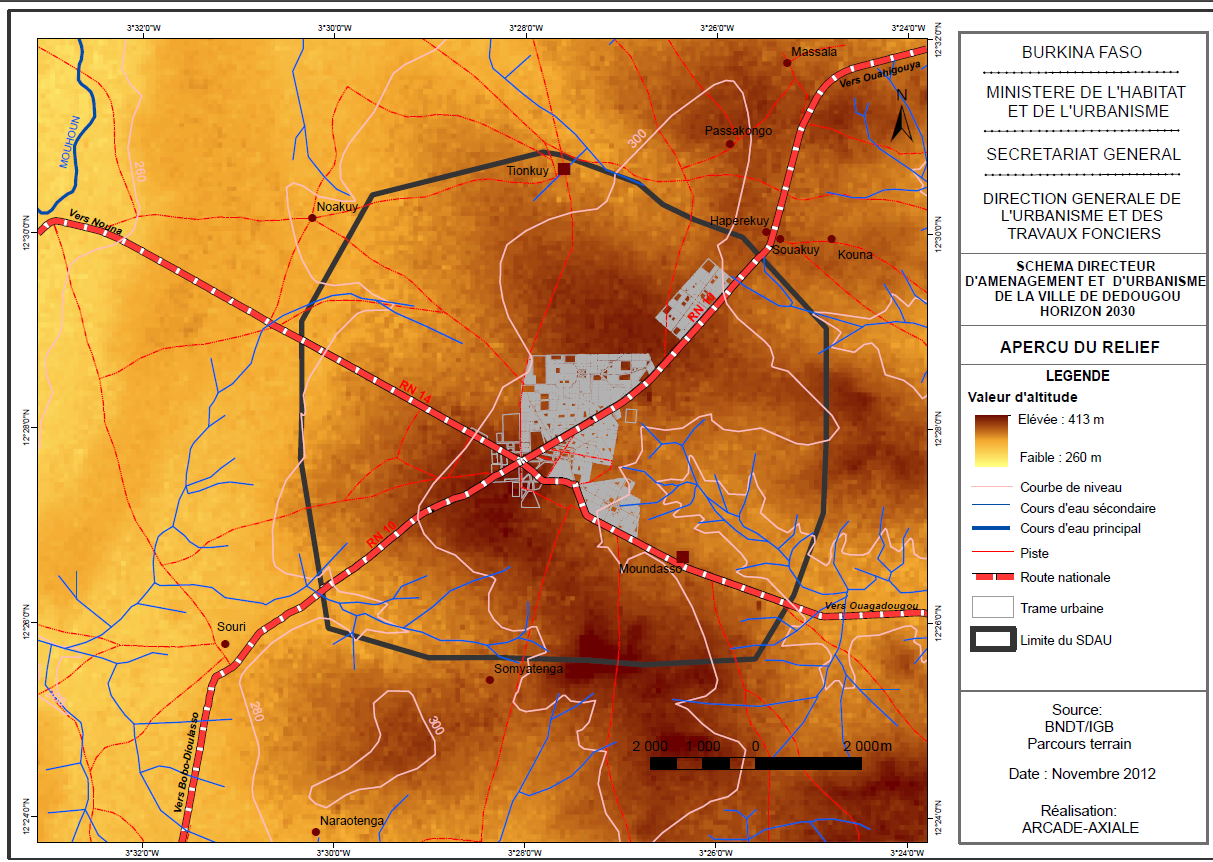Viewport: 1213px width, 862px height.
Task: Click the SECRETARIAT GENERAL text
Action: (x=1083, y=154)
